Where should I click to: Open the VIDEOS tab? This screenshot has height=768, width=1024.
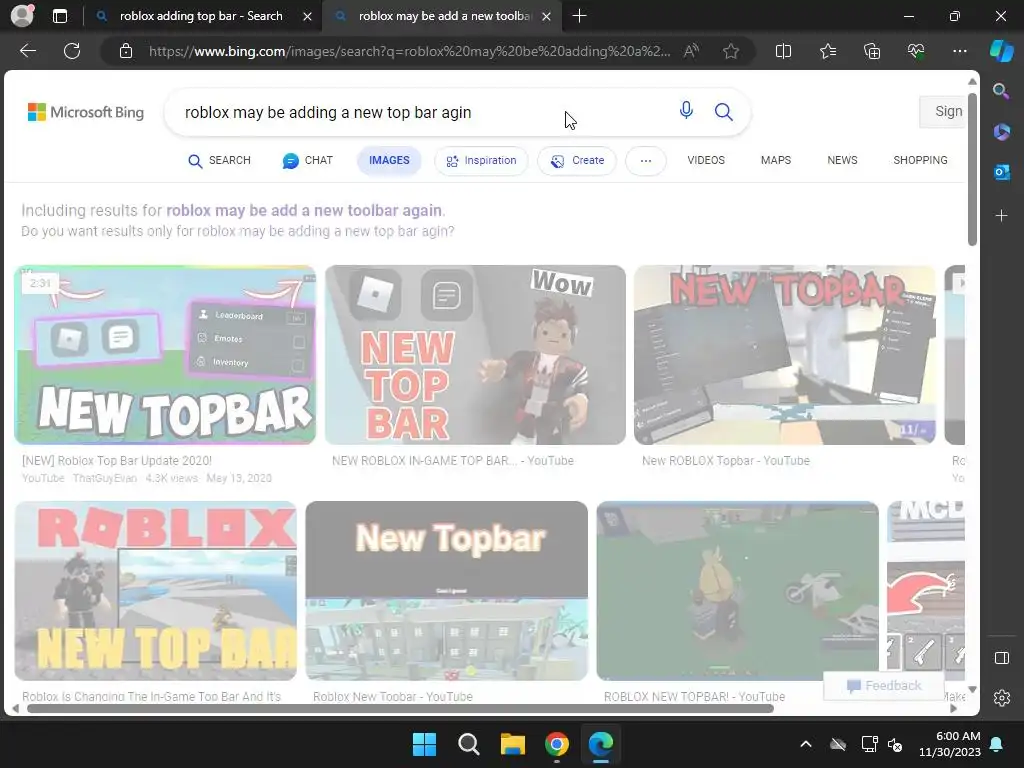pyautogui.click(x=706, y=161)
